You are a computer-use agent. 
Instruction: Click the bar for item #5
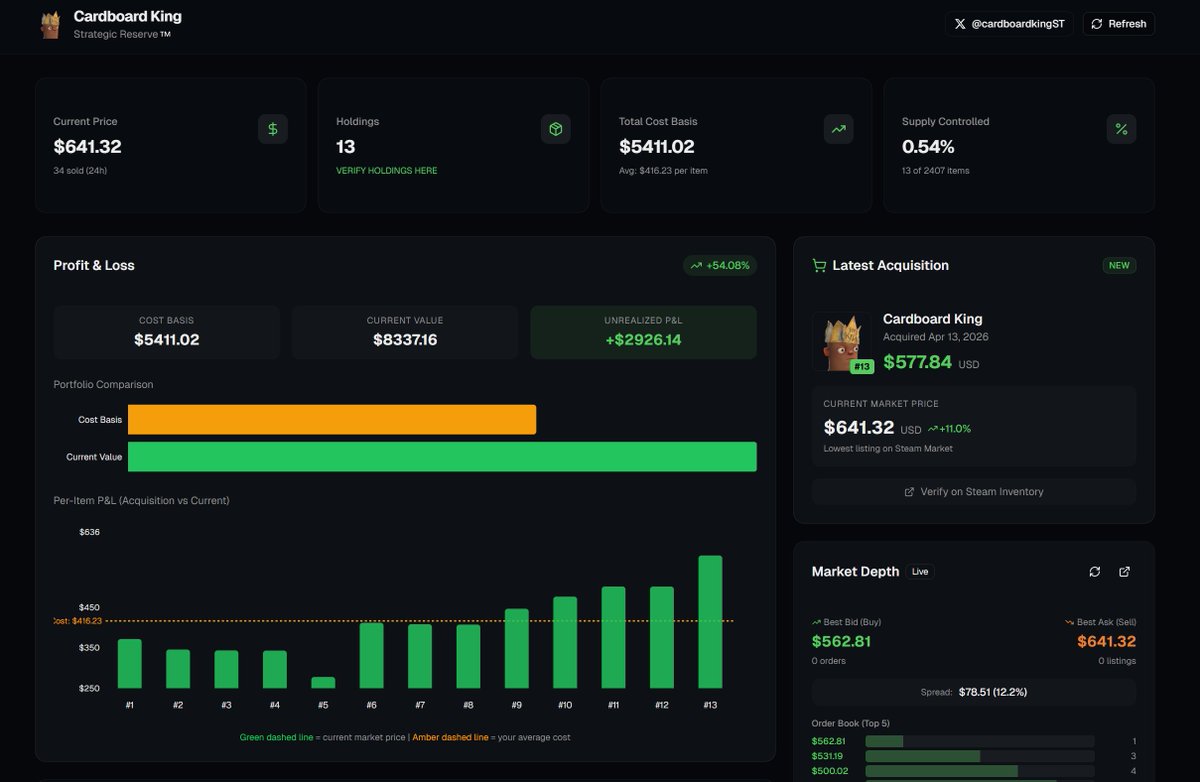323,683
